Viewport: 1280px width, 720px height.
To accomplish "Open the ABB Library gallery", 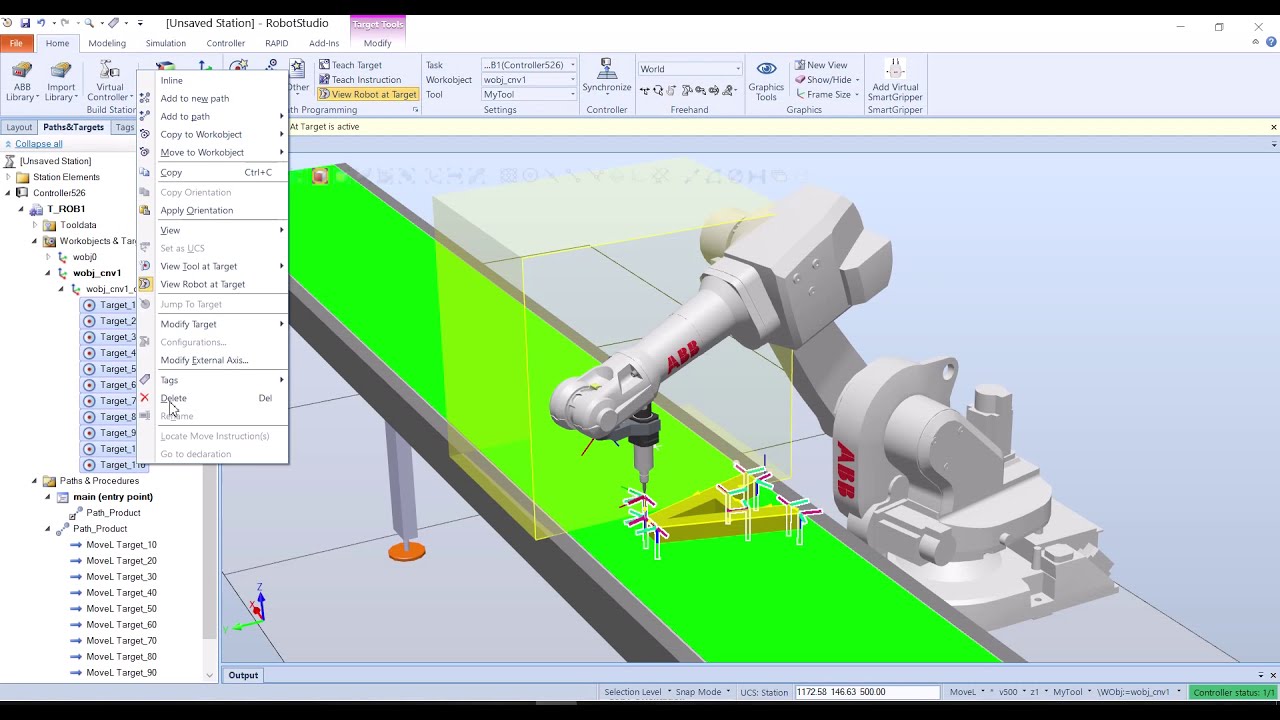I will [21, 81].
